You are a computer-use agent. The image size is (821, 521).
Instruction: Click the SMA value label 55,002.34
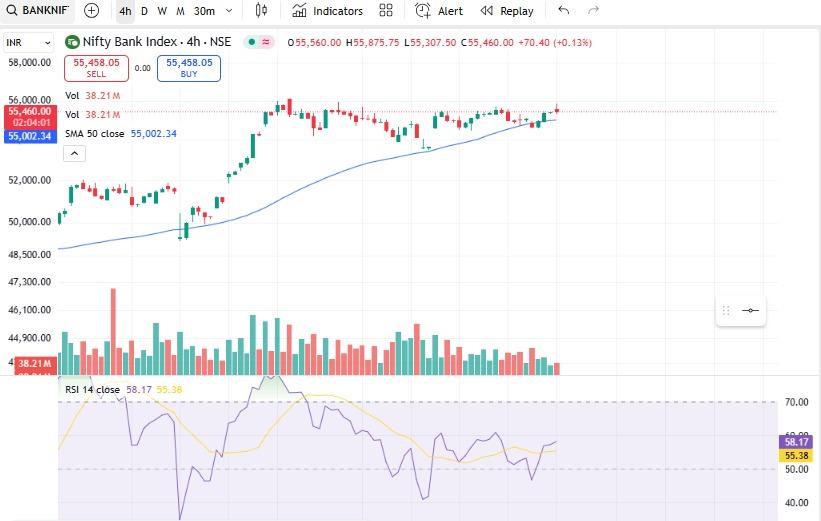pos(30,136)
